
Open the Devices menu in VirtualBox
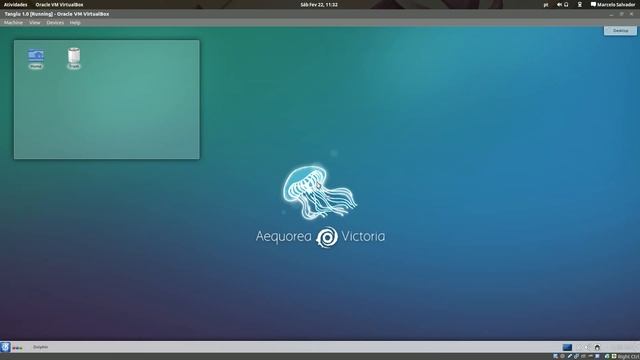pos(55,23)
